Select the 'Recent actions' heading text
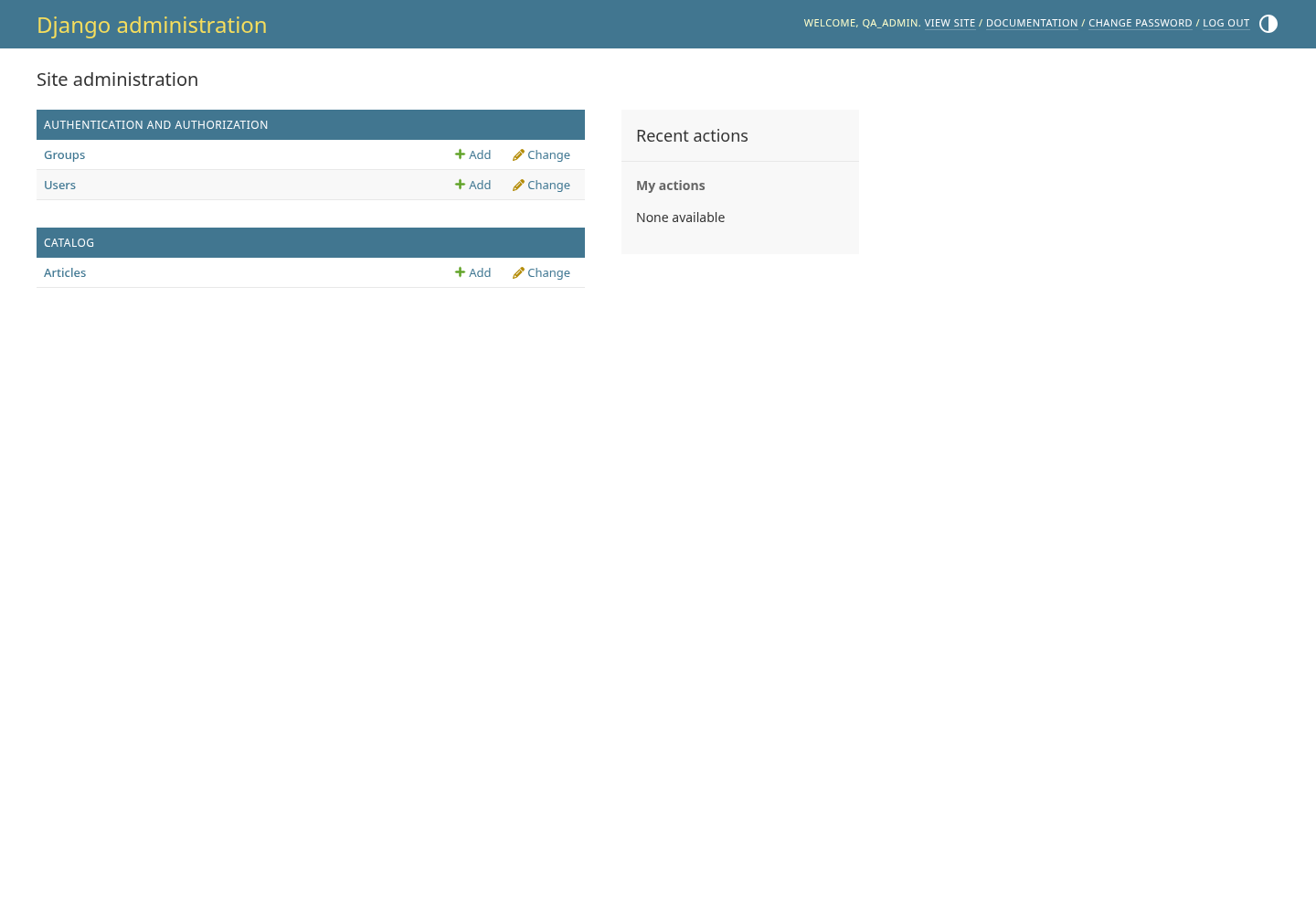This screenshot has height=914, width=1316. (x=692, y=135)
